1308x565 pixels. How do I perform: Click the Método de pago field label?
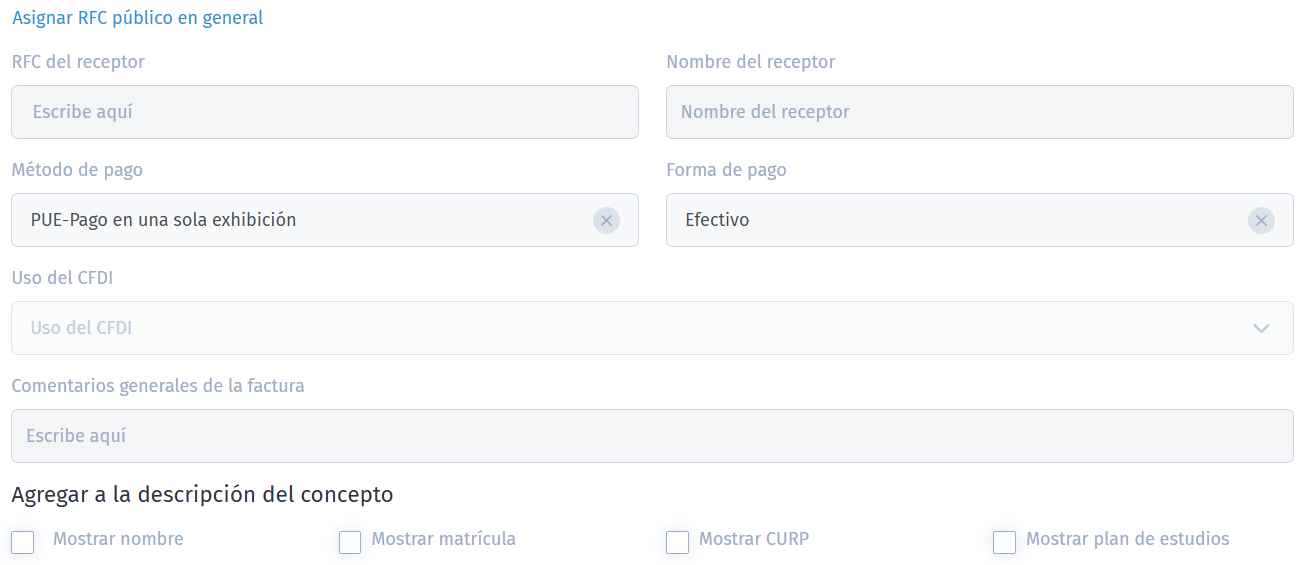point(77,170)
